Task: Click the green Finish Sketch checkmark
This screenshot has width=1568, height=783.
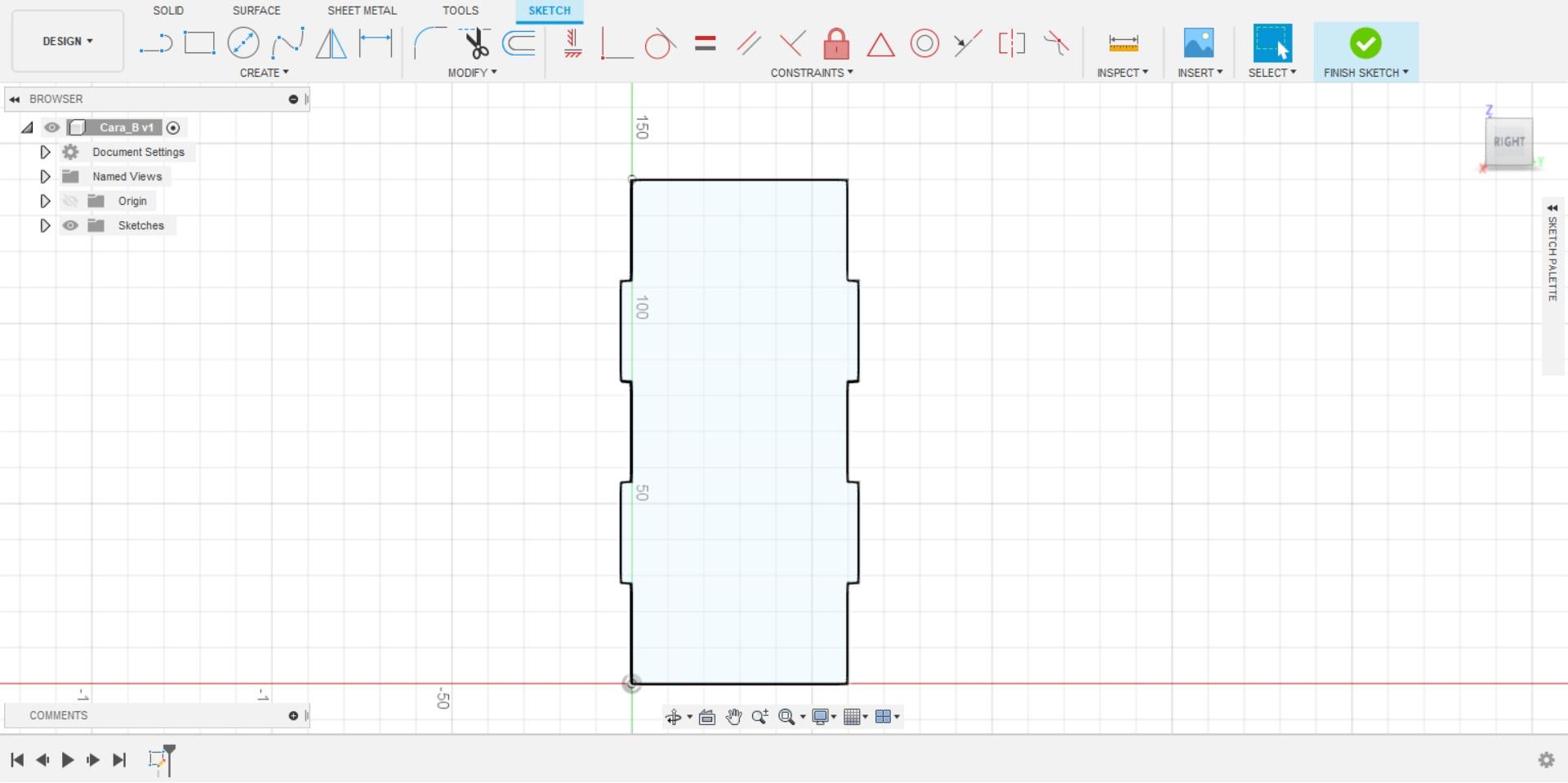Action: pyautogui.click(x=1365, y=43)
